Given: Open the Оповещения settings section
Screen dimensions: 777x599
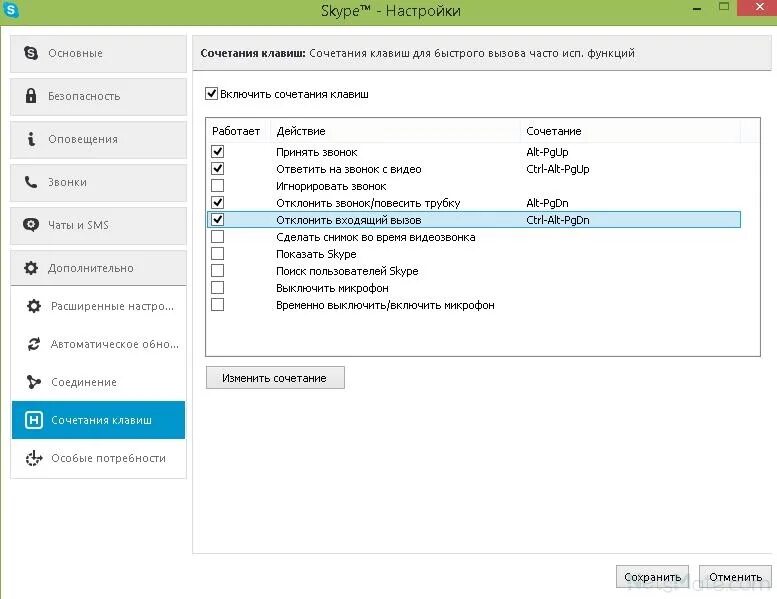Looking at the screenshot, I should coord(98,139).
